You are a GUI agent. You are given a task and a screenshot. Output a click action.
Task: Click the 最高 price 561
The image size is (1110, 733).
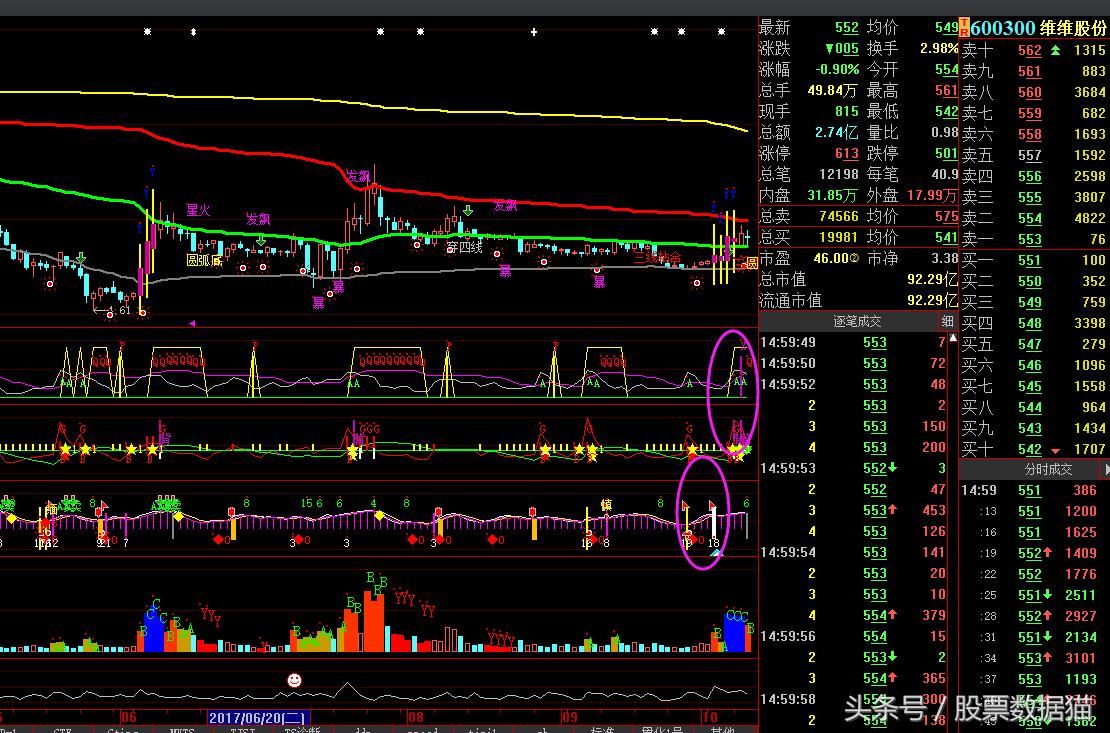click(x=946, y=91)
